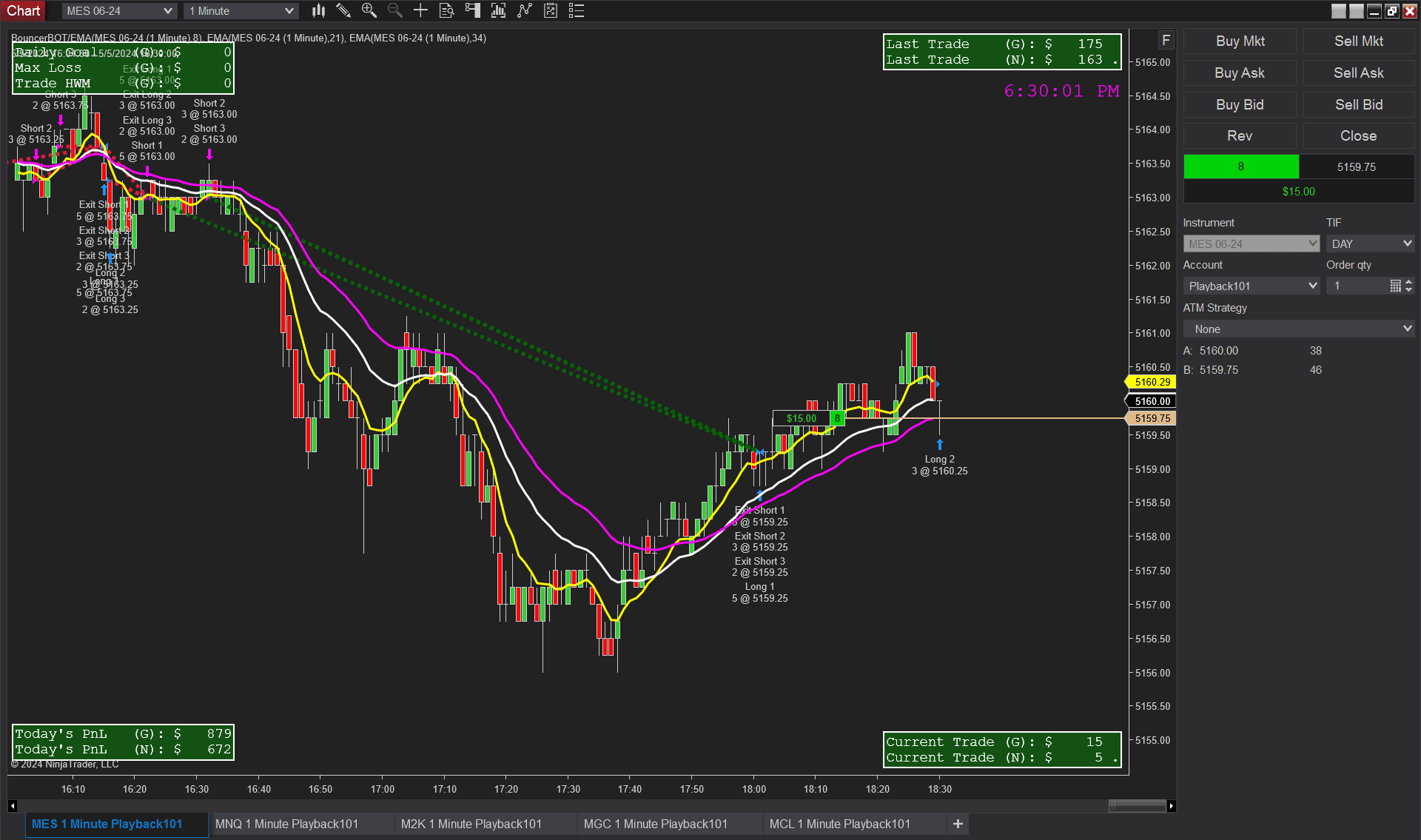
Task: Click the scroll right arrow below chart
Action: tap(1171, 806)
